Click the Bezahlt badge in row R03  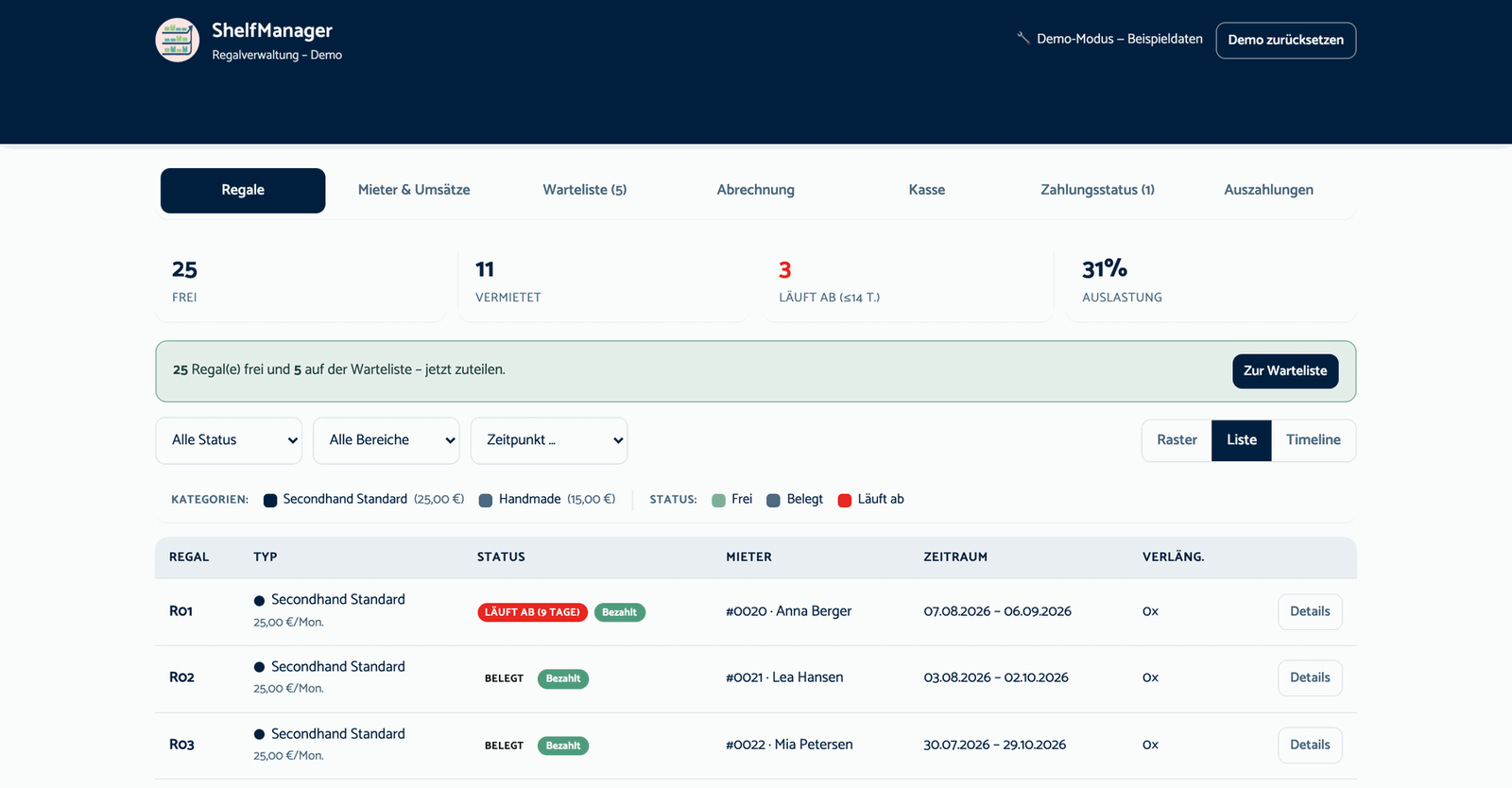click(x=563, y=745)
